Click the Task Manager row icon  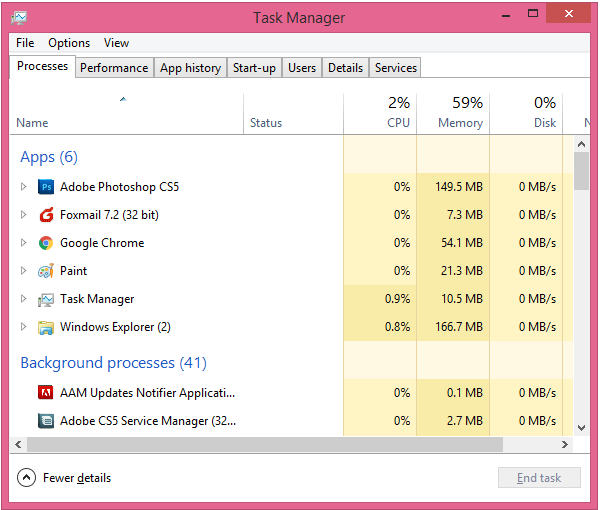[46, 299]
